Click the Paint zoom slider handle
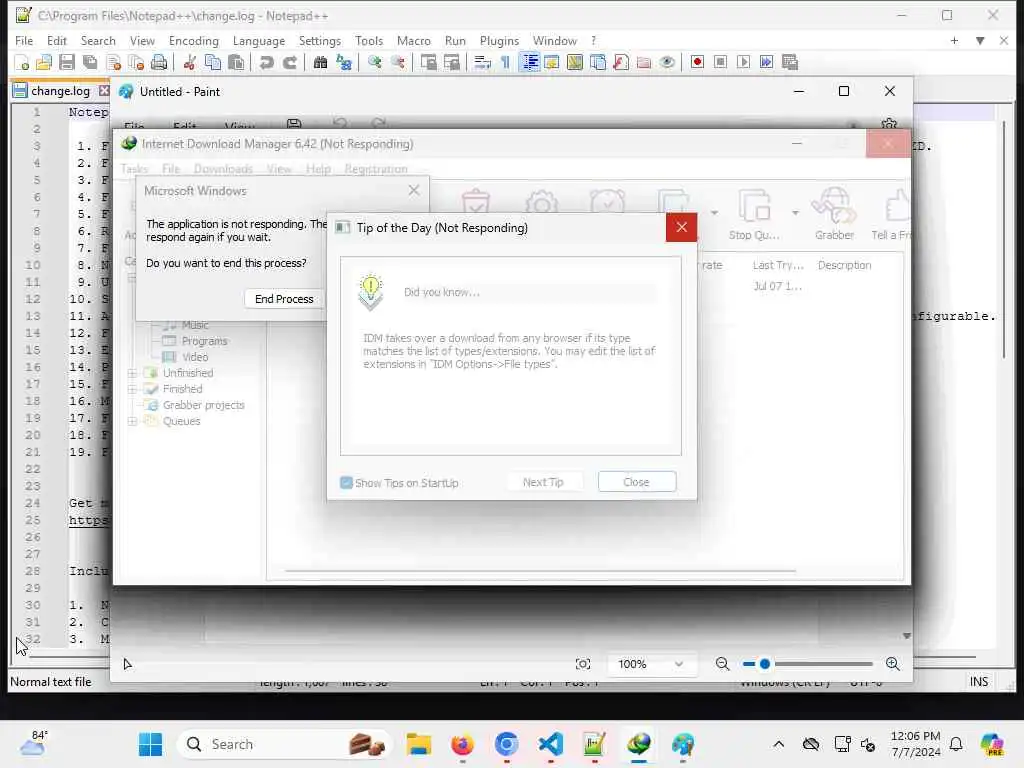1024x768 pixels. coord(765,664)
